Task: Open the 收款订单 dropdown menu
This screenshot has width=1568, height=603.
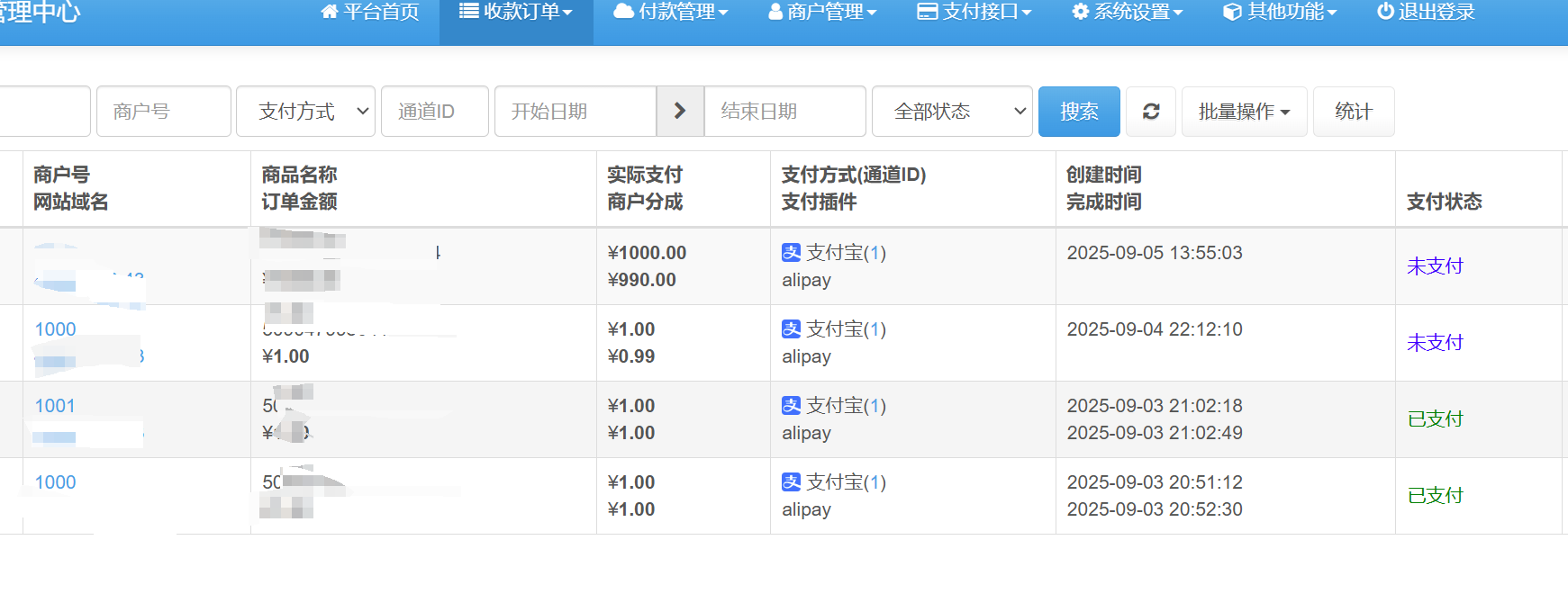Action: pyautogui.click(x=516, y=12)
